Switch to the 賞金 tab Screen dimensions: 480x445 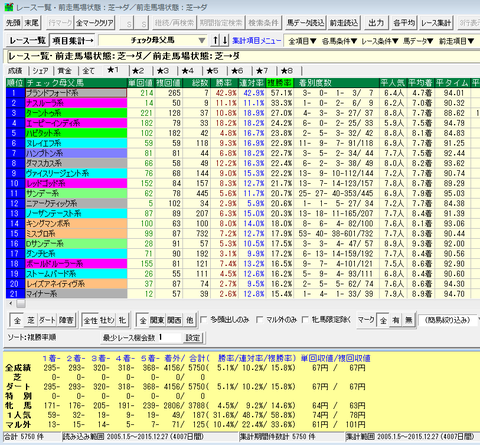[64, 71]
